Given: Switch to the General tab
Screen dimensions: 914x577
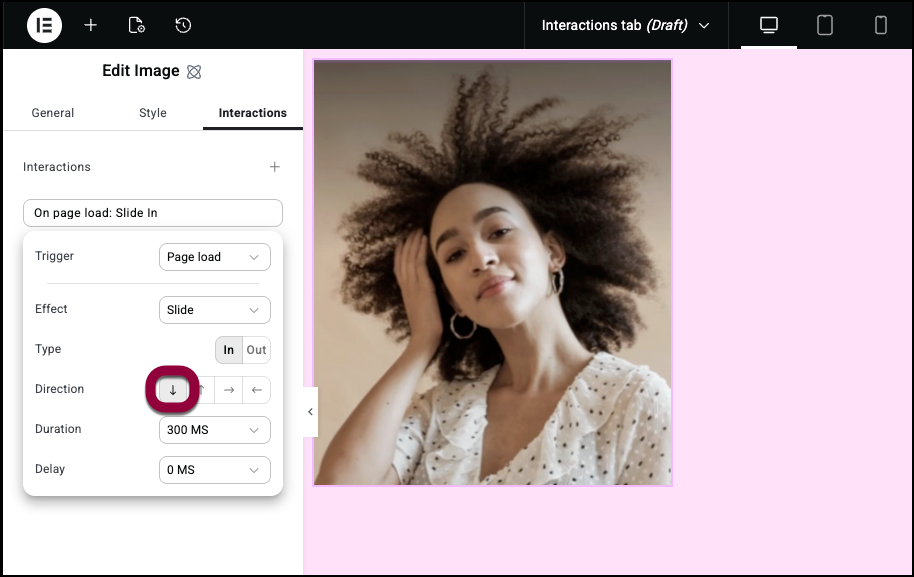Looking at the screenshot, I should point(53,113).
